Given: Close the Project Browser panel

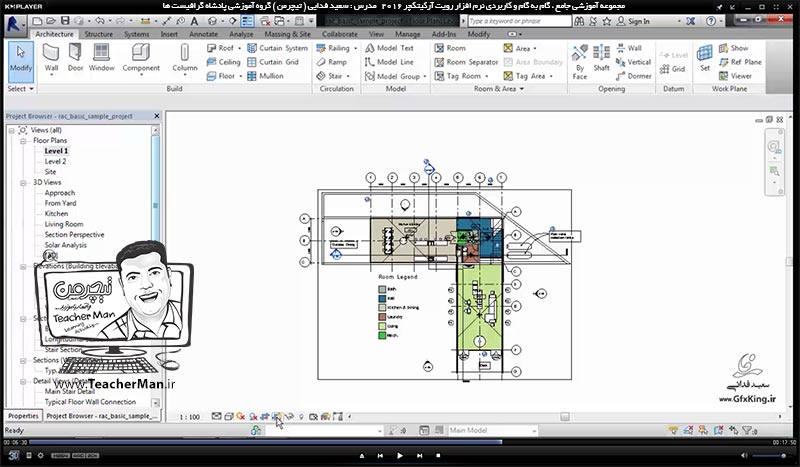Looking at the screenshot, I should (x=157, y=116).
